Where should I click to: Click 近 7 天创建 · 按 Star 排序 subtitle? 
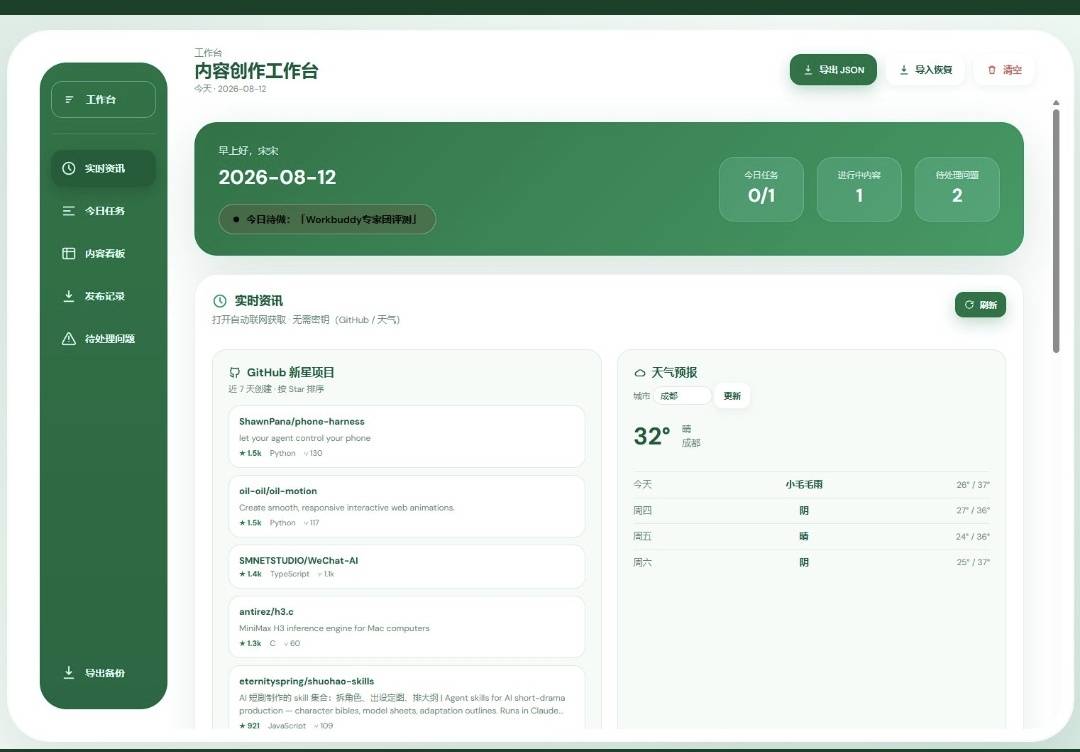point(276,389)
